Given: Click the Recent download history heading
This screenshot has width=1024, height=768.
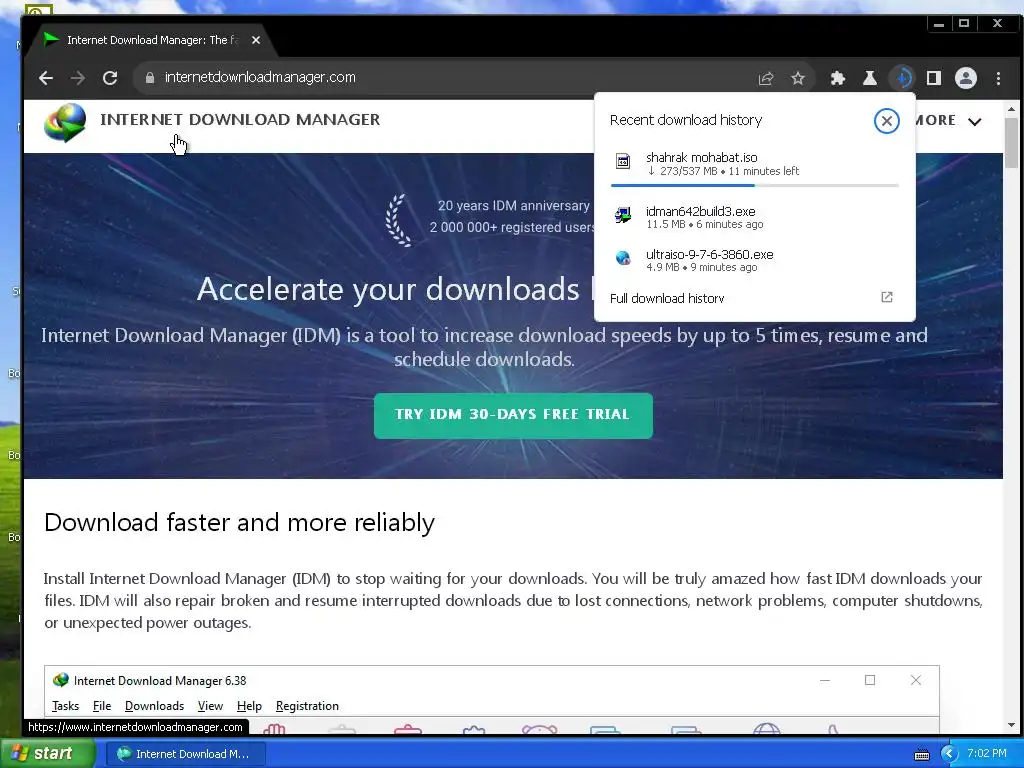Looking at the screenshot, I should (686, 120).
